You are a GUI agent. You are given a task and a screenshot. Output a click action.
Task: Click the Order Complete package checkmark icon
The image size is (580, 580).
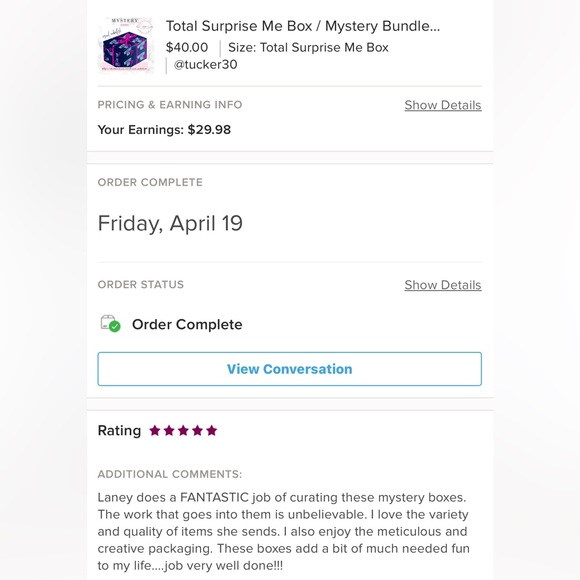111,324
